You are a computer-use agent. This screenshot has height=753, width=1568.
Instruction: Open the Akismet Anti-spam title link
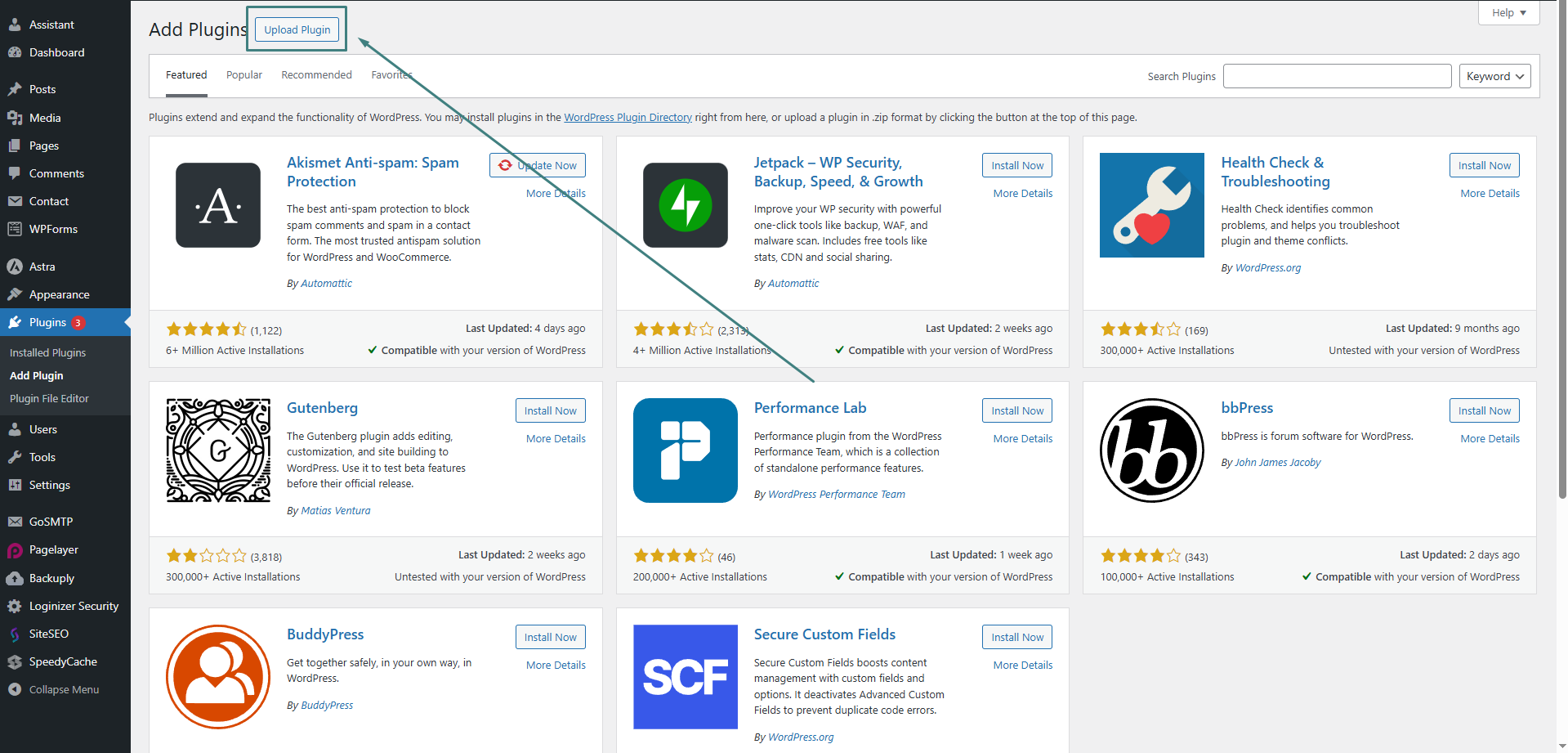tap(373, 172)
